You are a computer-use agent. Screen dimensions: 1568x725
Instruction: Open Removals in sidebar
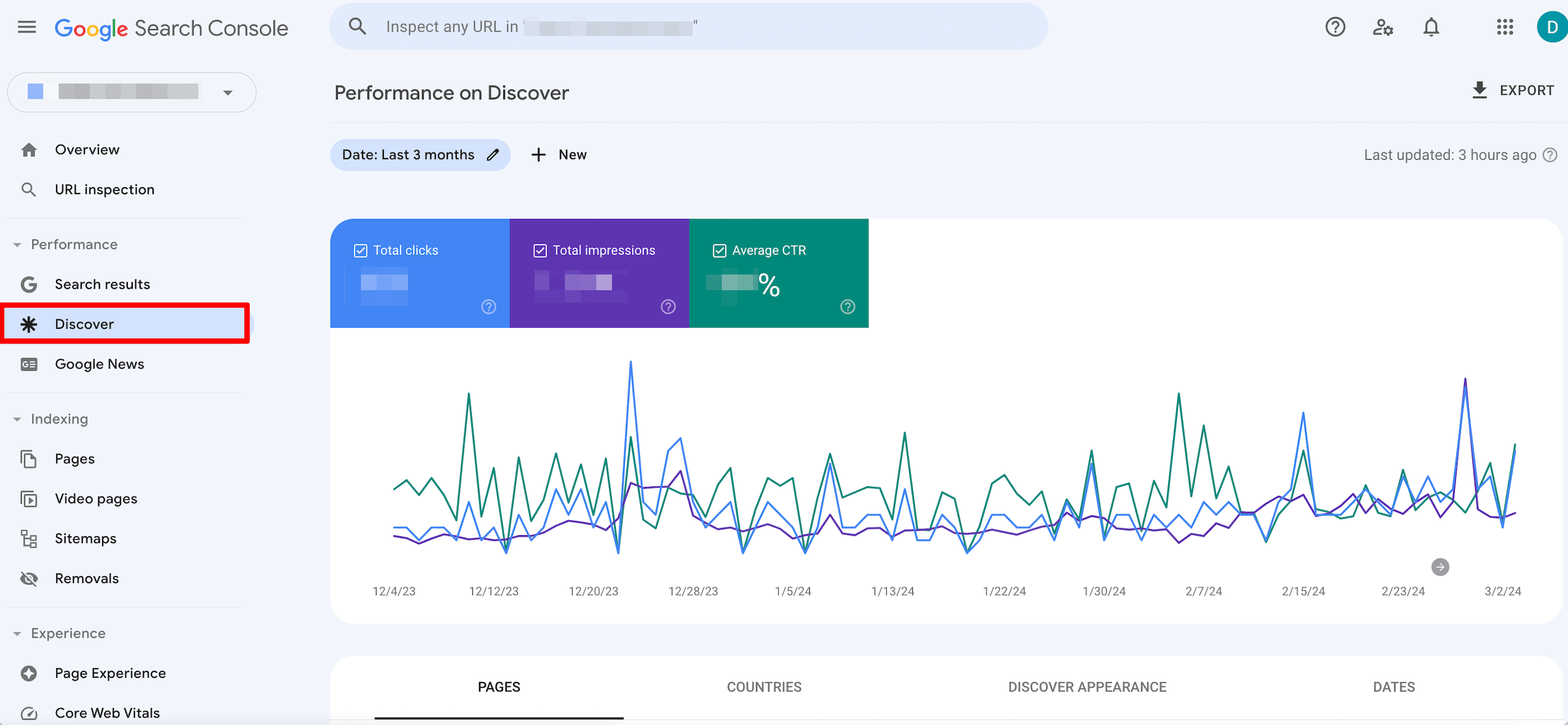coord(86,578)
